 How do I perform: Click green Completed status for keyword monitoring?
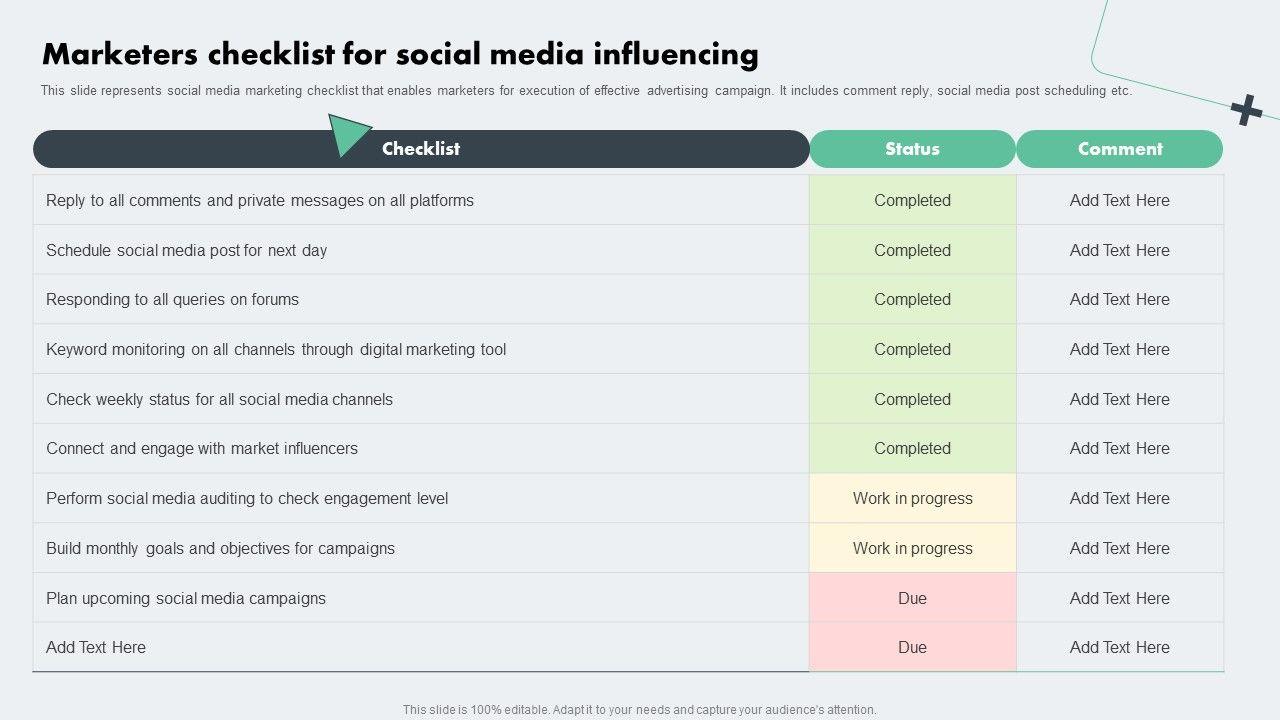click(912, 349)
